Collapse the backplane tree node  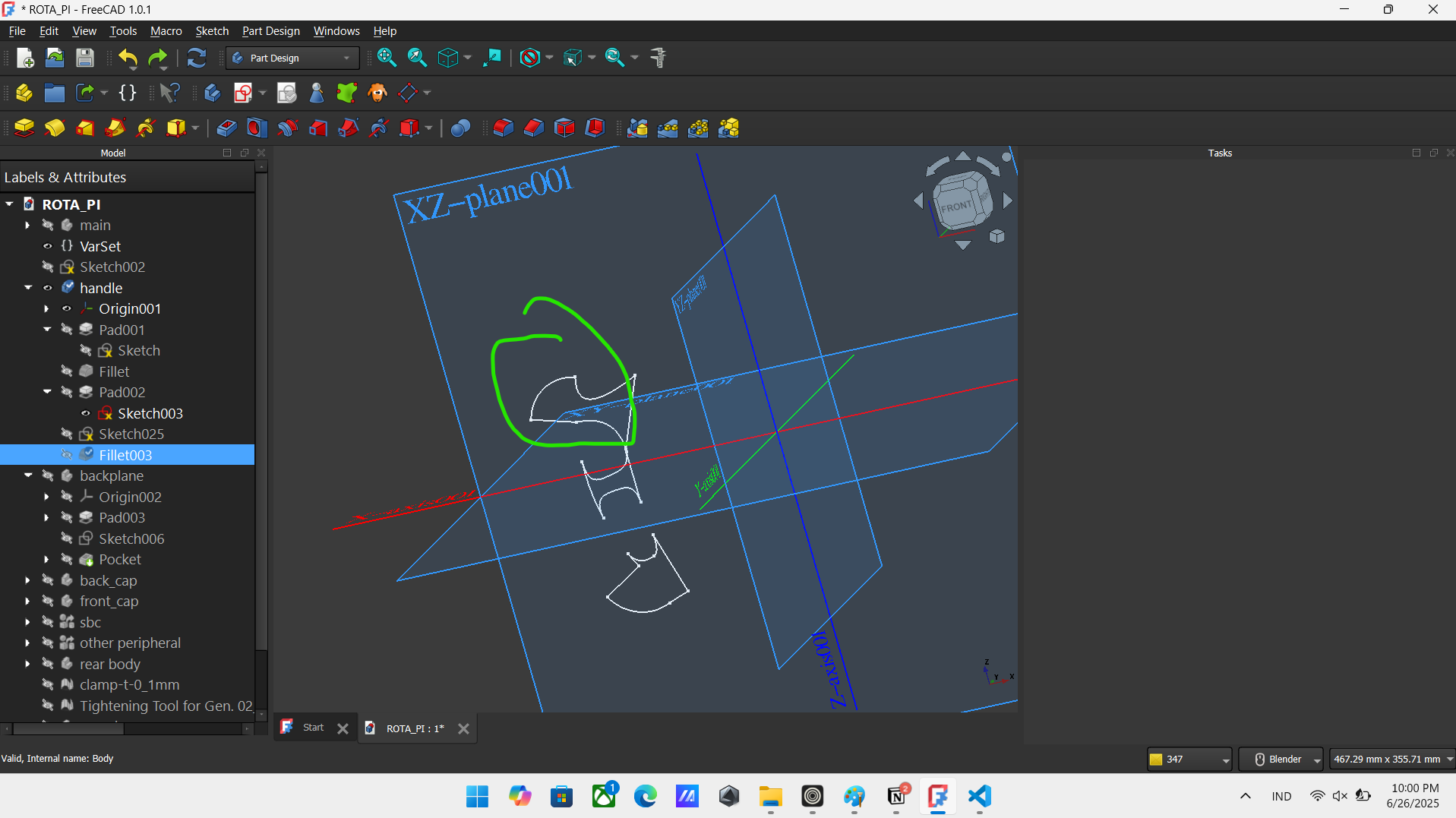click(28, 475)
